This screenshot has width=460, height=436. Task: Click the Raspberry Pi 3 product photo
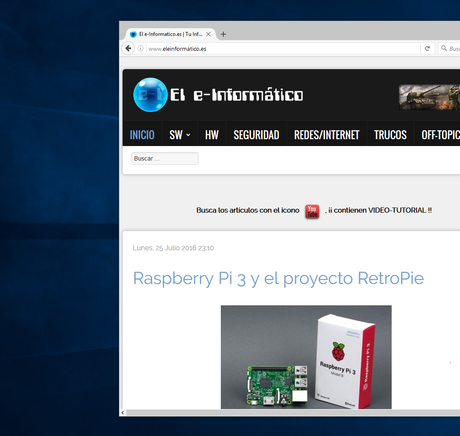point(306,357)
